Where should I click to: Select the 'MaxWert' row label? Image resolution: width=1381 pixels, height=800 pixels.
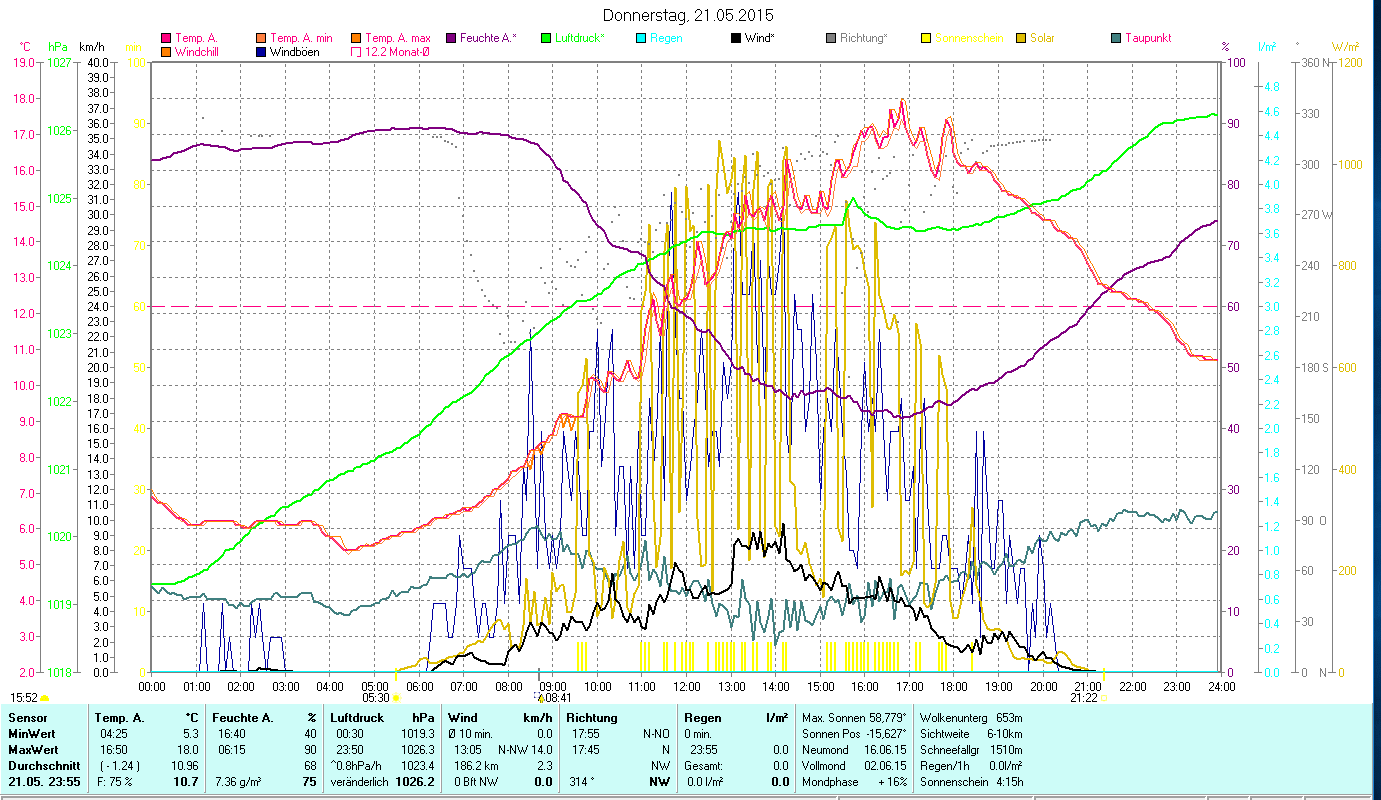point(32,749)
